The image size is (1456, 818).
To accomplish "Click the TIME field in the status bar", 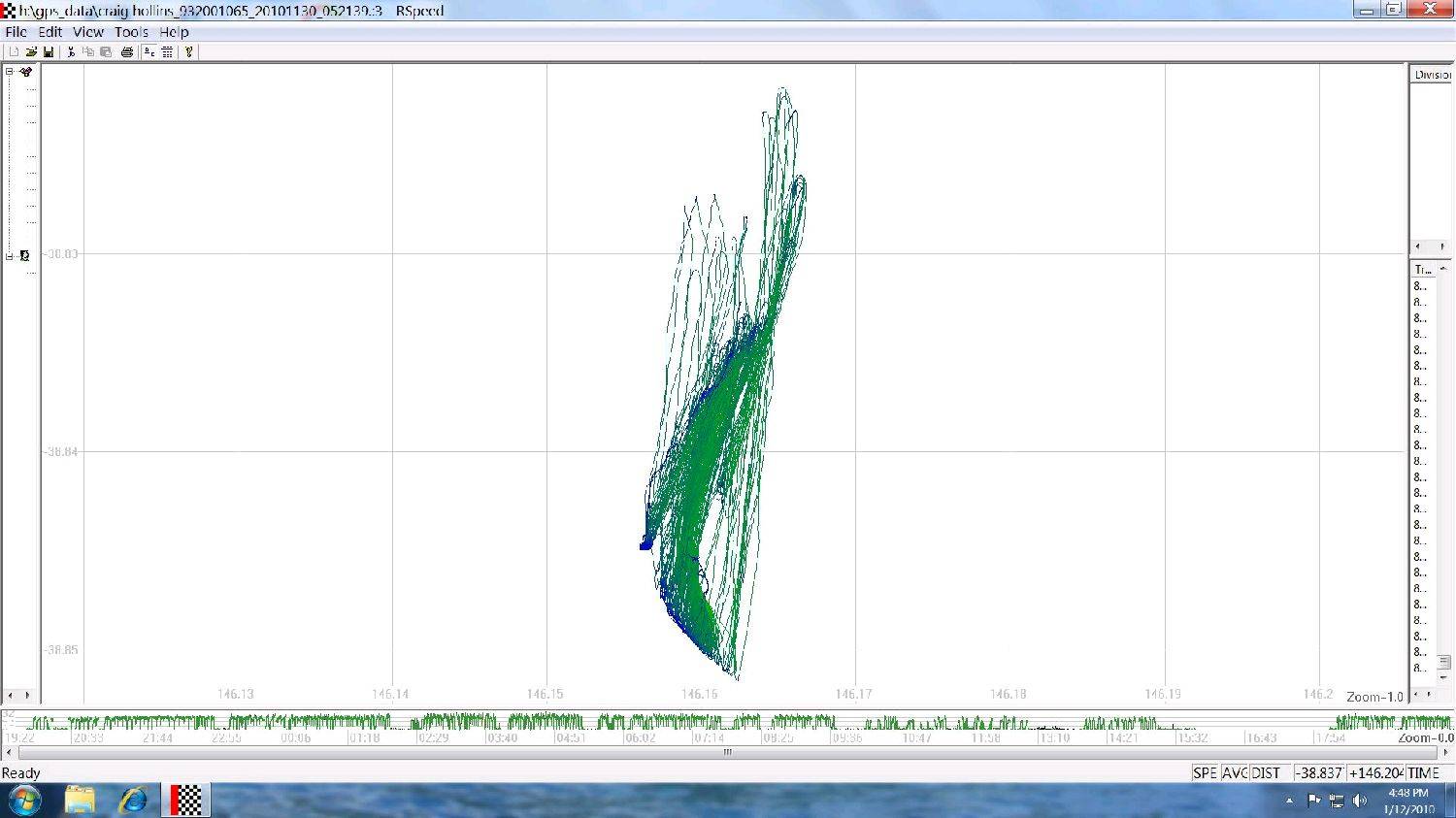I will (1423, 773).
